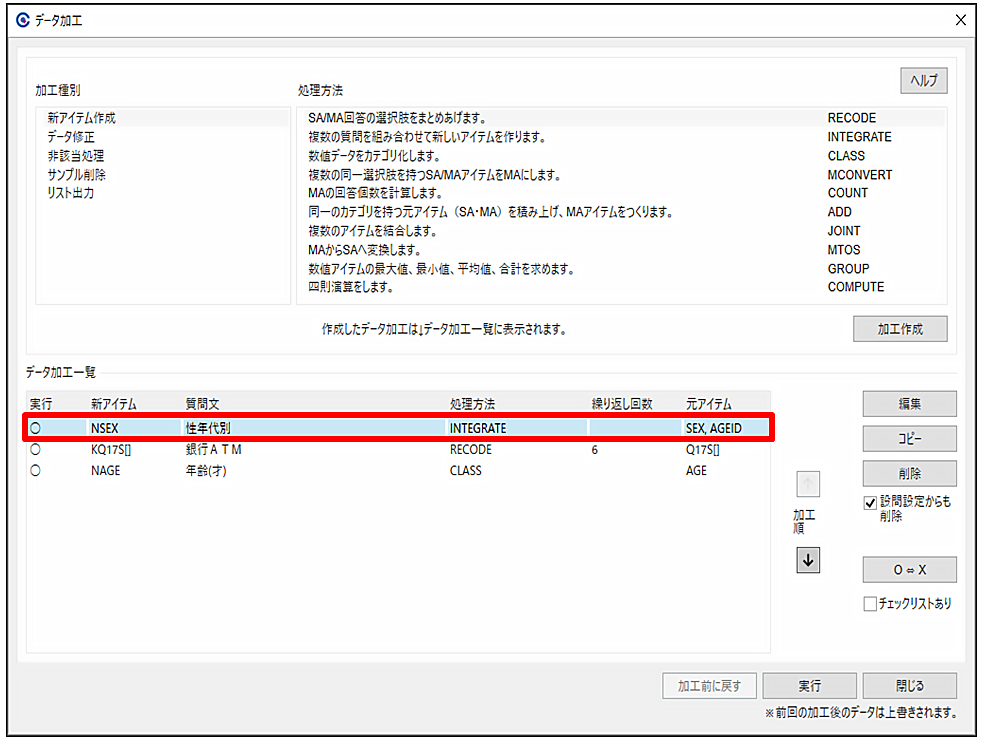
Task: Enable チェックリストあり checkbox
Action: click(870, 603)
